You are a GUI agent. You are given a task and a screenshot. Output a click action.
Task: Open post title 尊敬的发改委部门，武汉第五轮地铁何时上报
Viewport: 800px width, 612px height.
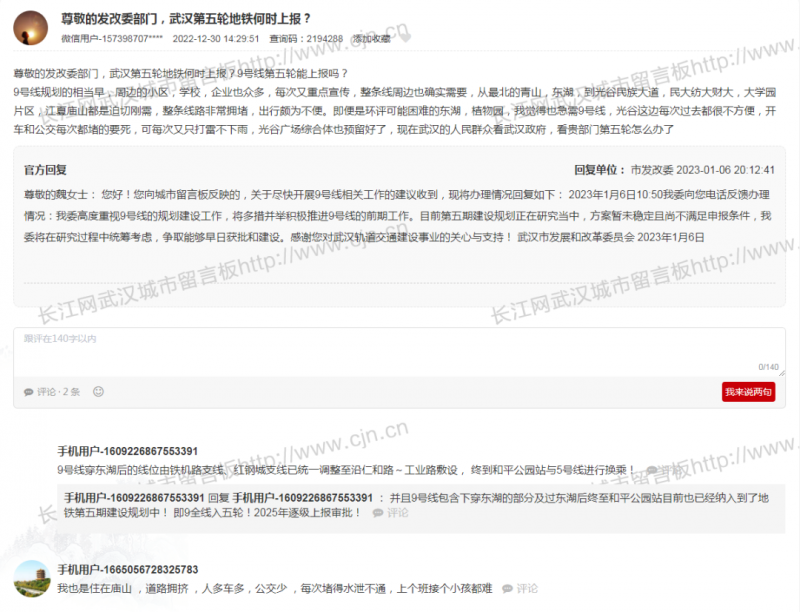tap(185, 19)
